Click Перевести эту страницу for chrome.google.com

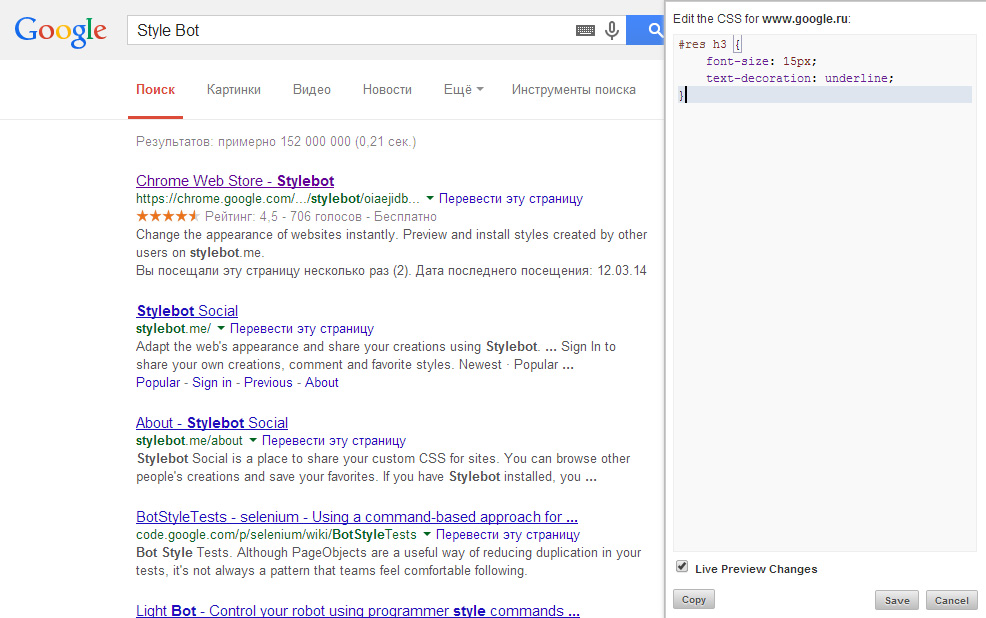click(511, 198)
